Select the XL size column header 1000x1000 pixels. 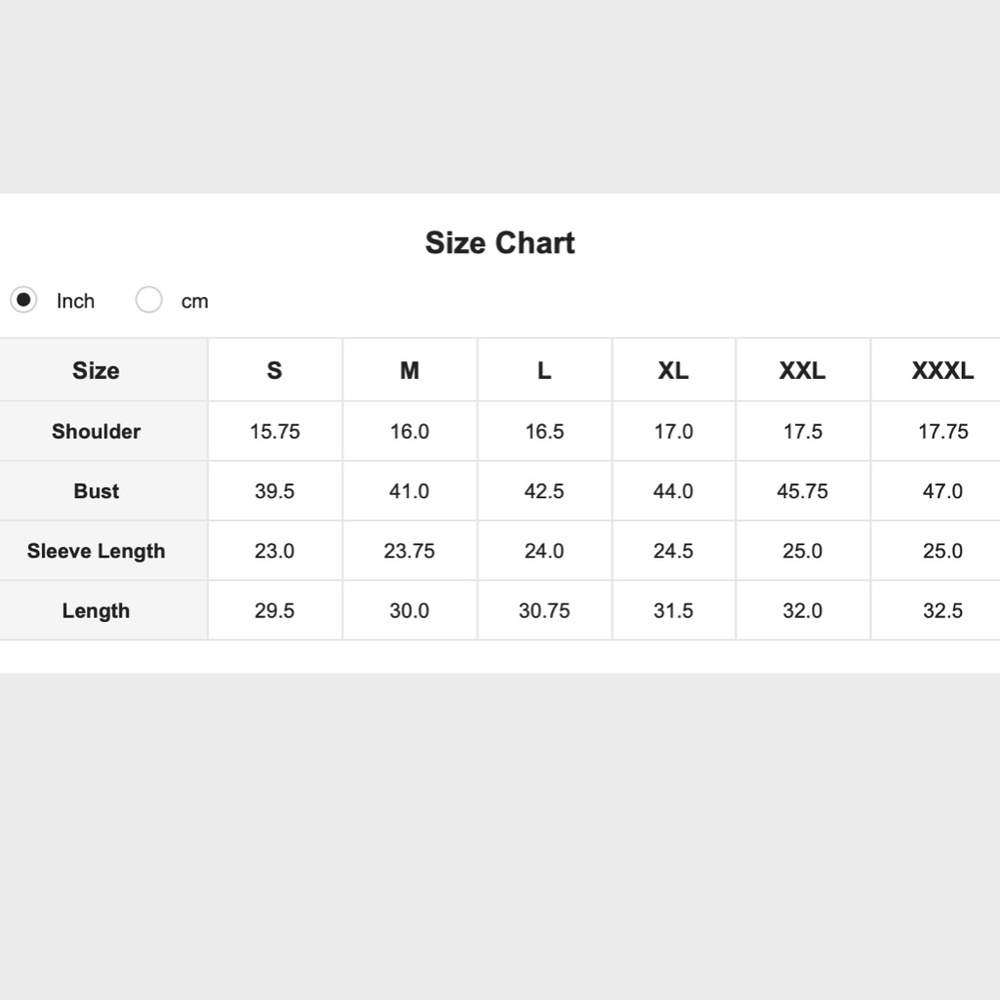[x=673, y=371]
